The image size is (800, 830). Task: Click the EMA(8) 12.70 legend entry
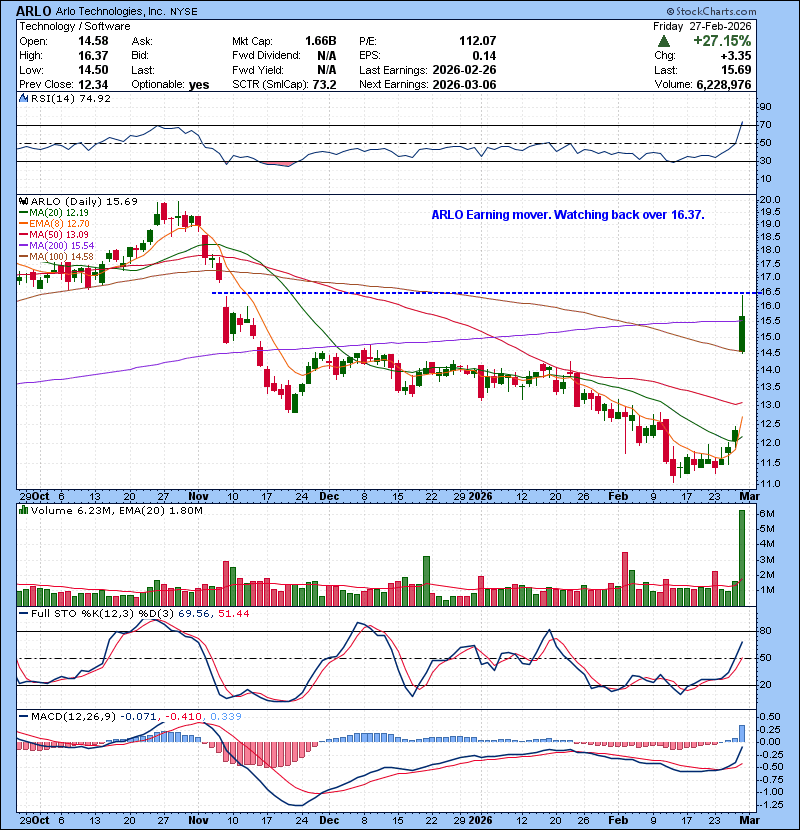[x=54, y=223]
